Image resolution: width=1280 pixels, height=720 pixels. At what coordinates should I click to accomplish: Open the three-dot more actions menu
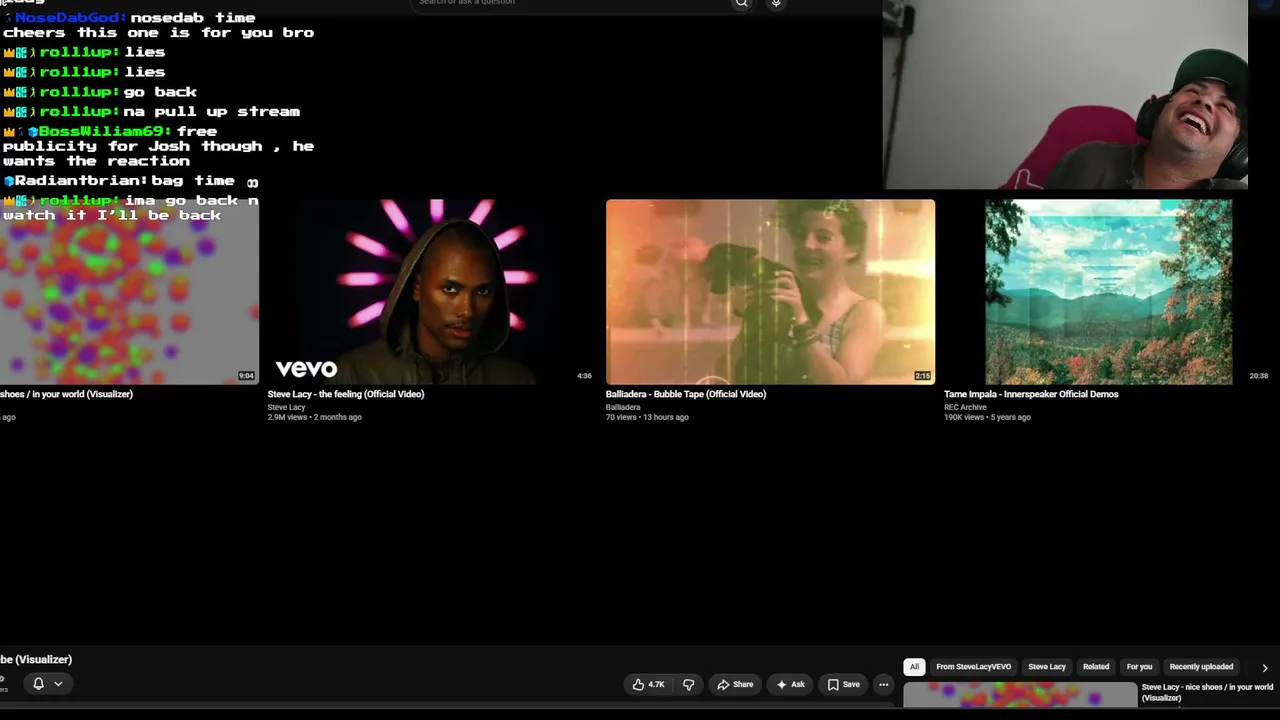pos(884,684)
